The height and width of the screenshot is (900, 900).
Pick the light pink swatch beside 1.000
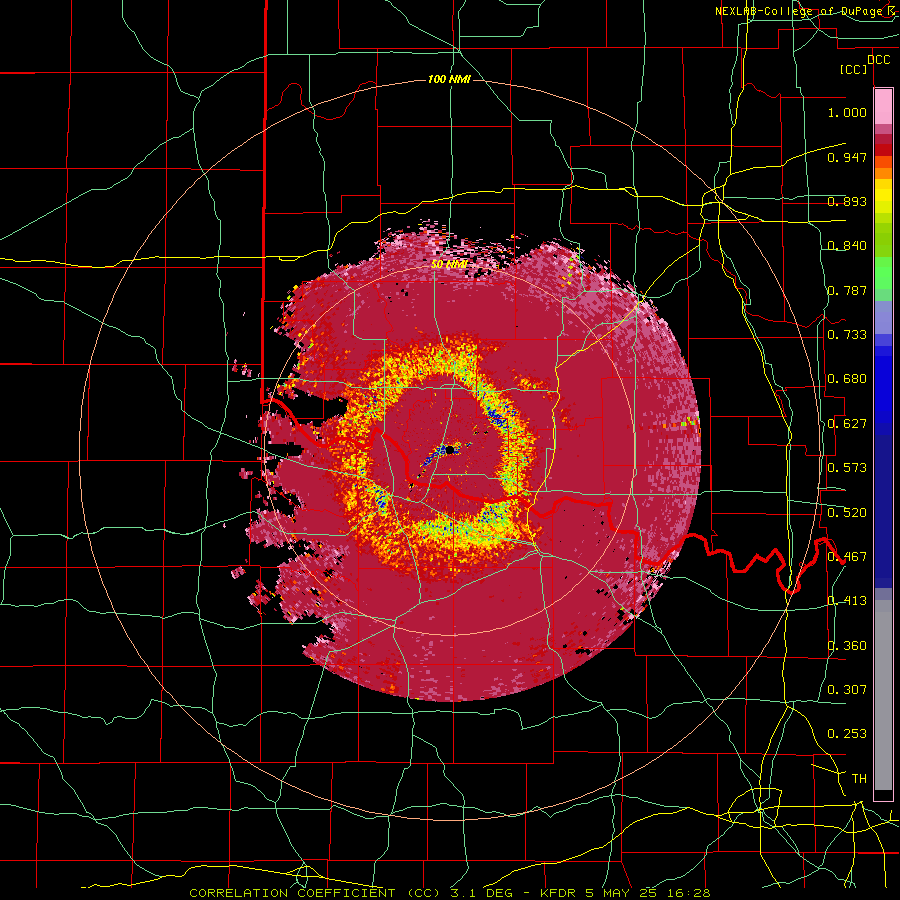coord(883,107)
